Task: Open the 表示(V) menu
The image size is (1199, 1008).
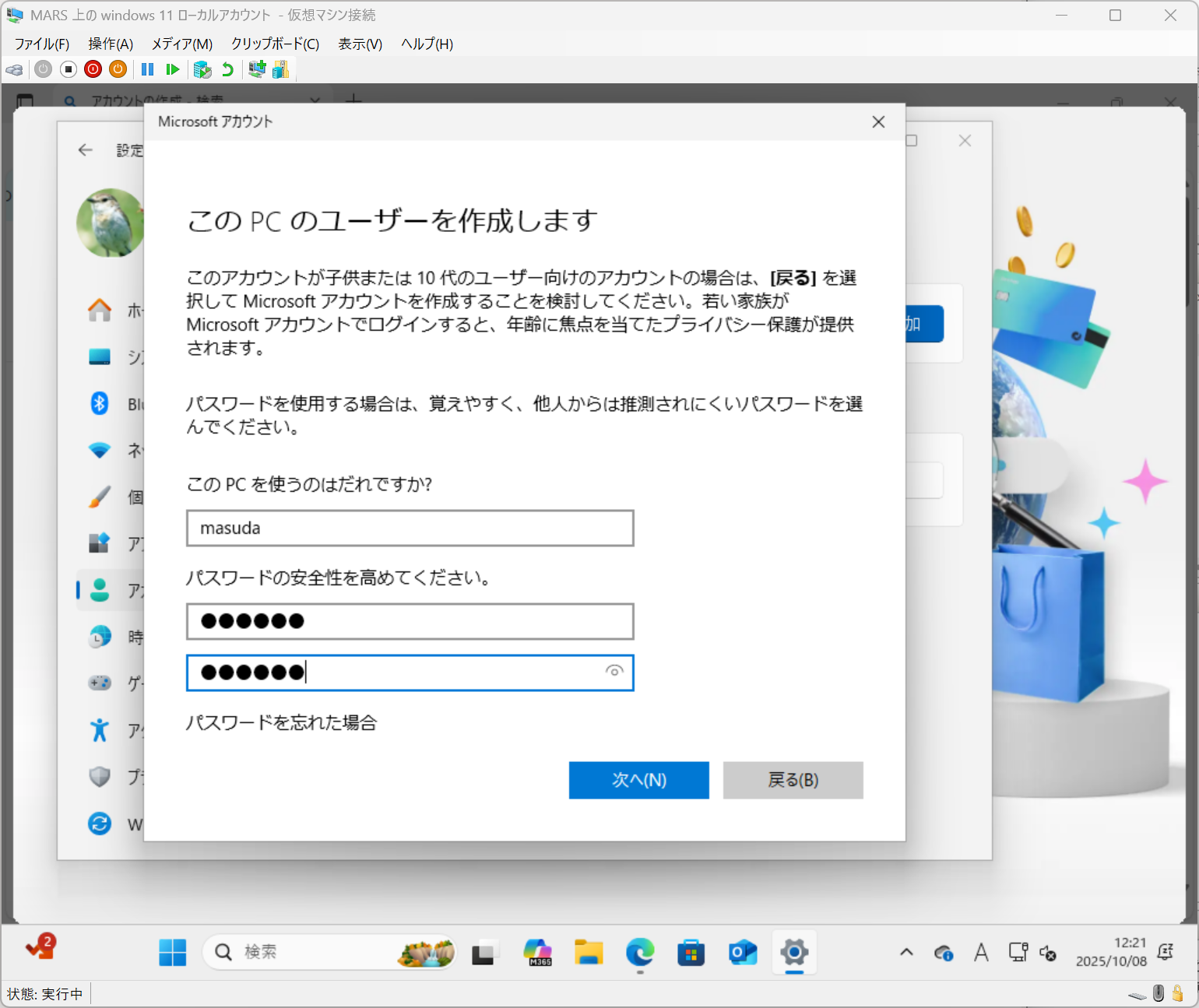Action: point(360,44)
